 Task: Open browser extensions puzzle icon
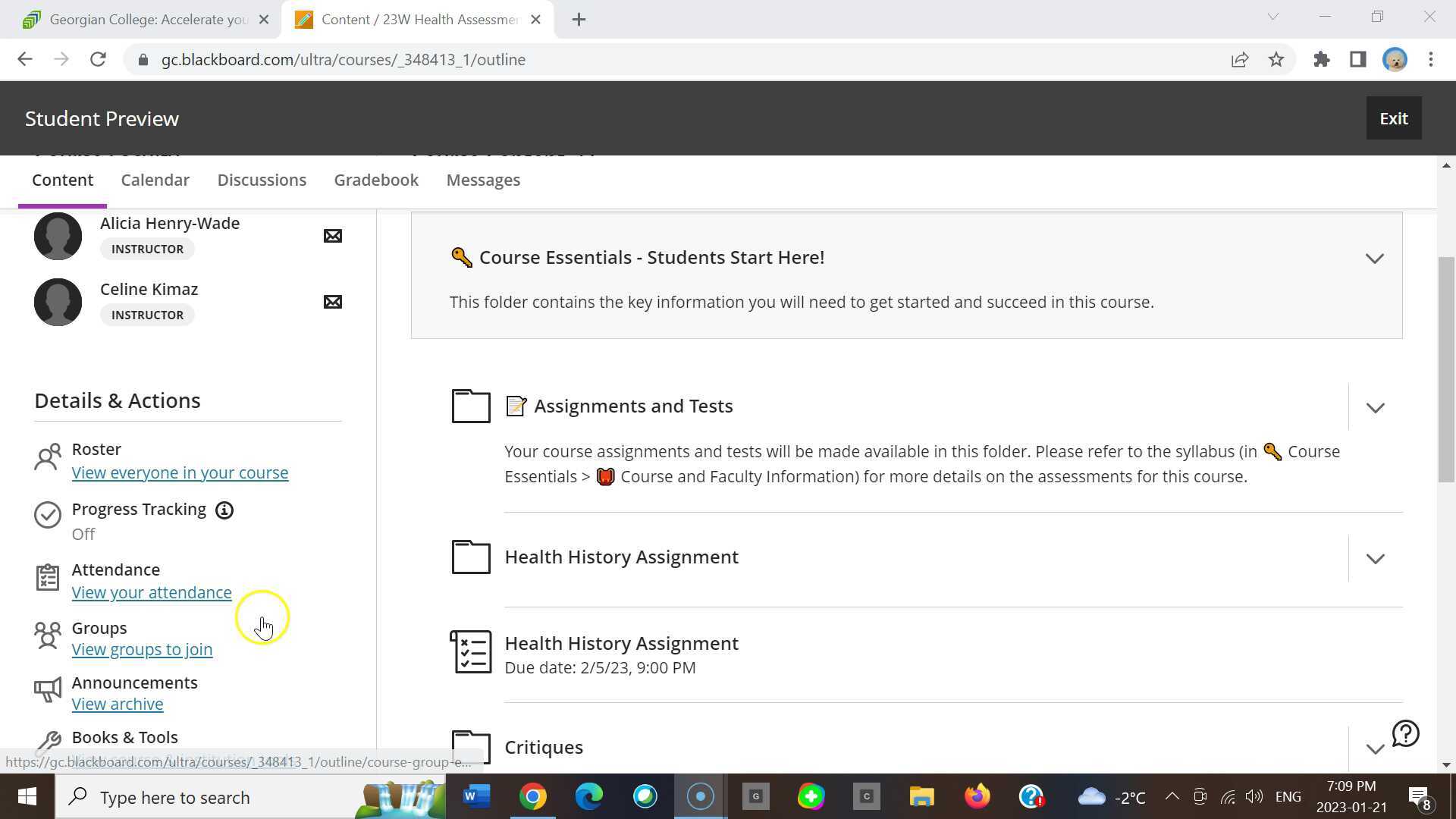coord(1321,60)
